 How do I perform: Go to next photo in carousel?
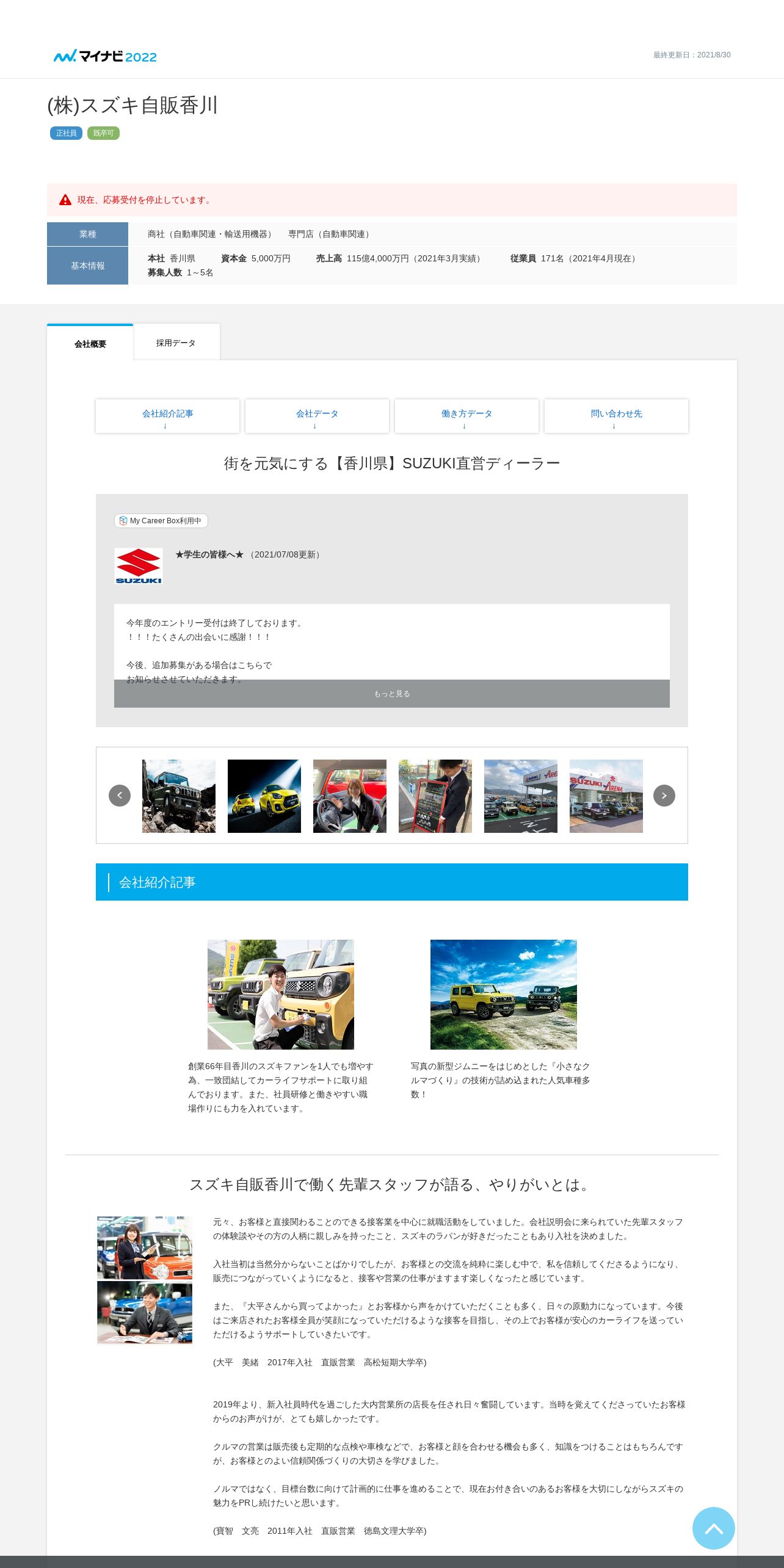click(x=664, y=796)
